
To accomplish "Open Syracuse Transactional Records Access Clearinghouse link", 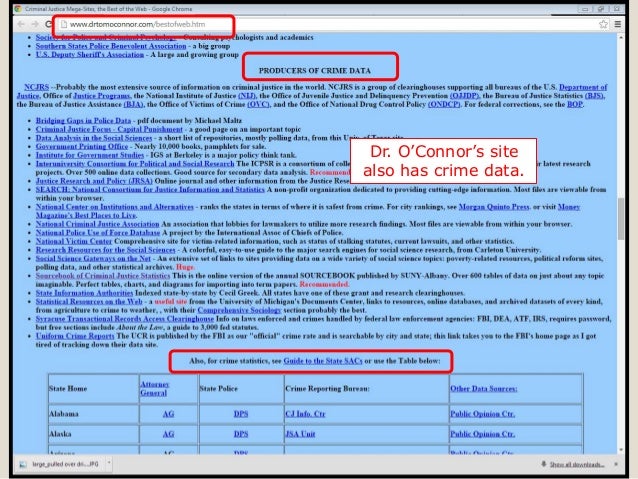I will [x=125, y=319].
